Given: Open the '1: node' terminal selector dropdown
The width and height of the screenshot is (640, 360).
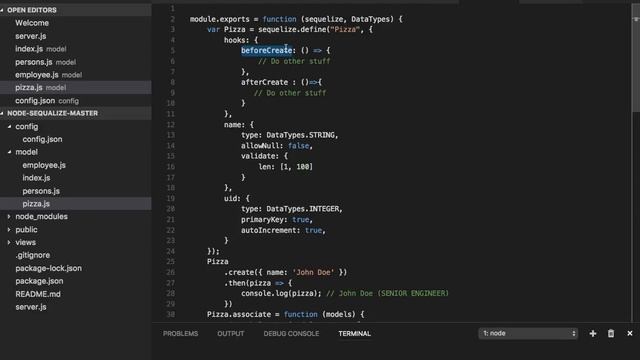Looking at the screenshot, I should click(x=528, y=333).
